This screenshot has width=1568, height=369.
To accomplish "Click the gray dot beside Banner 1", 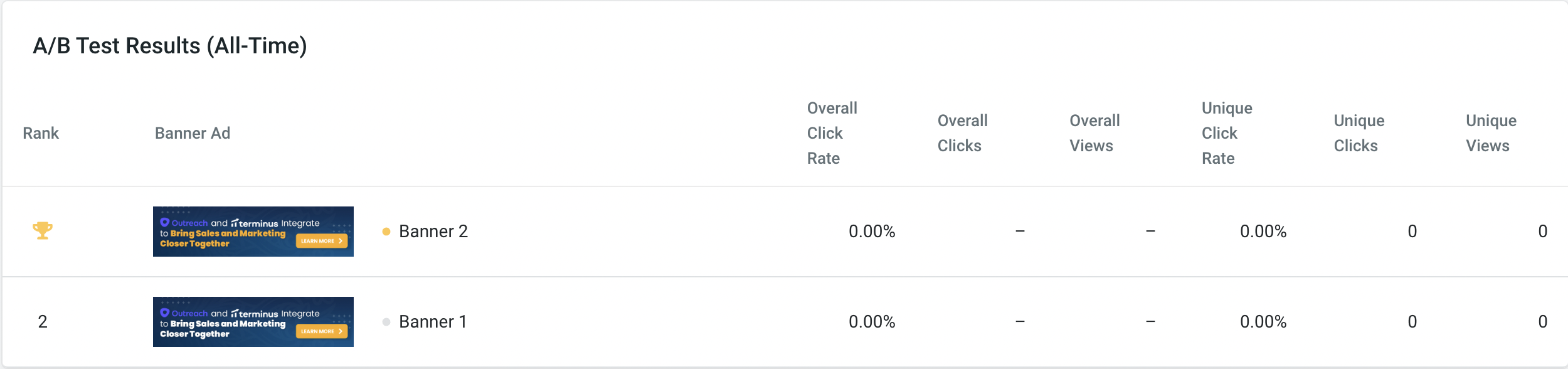I will tap(386, 322).
